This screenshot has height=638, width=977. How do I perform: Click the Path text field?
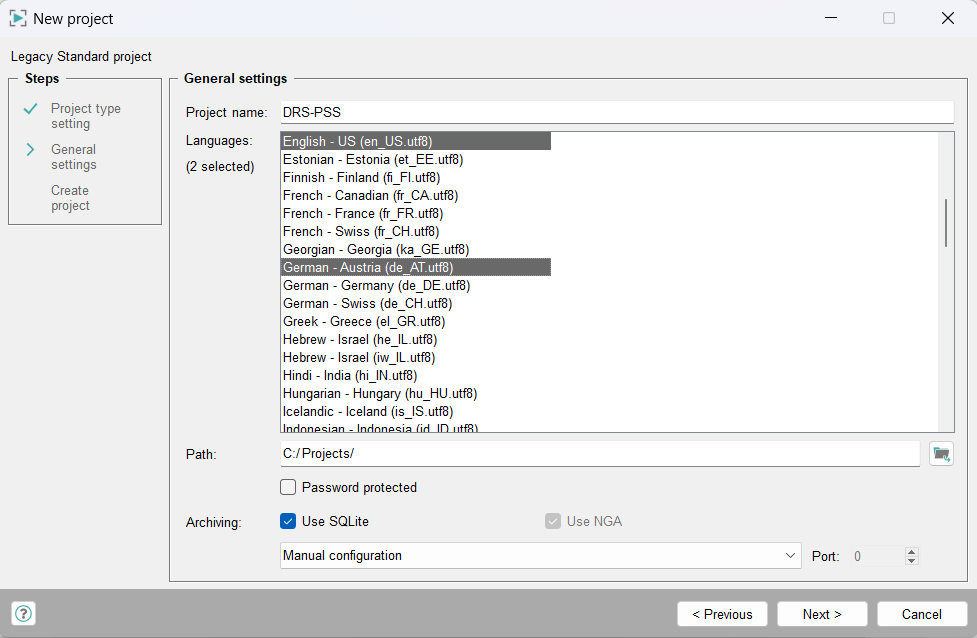[599, 454]
